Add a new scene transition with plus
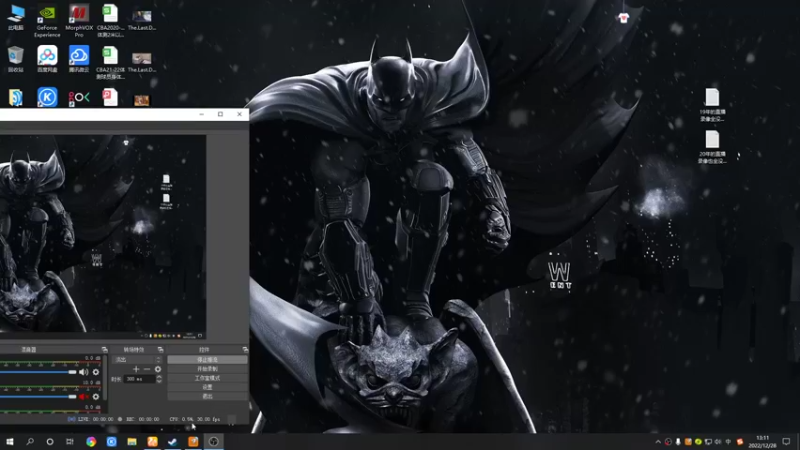 pos(136,369)
